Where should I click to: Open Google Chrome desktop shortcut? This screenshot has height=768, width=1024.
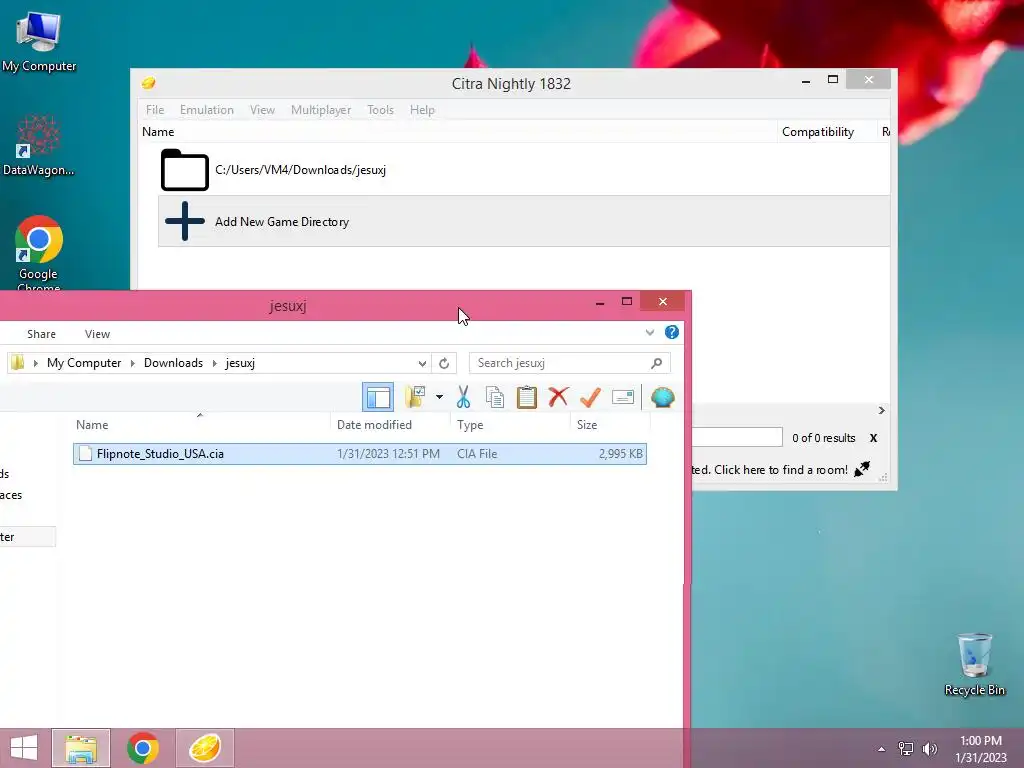pyautogui.click(x=39, y=253)
